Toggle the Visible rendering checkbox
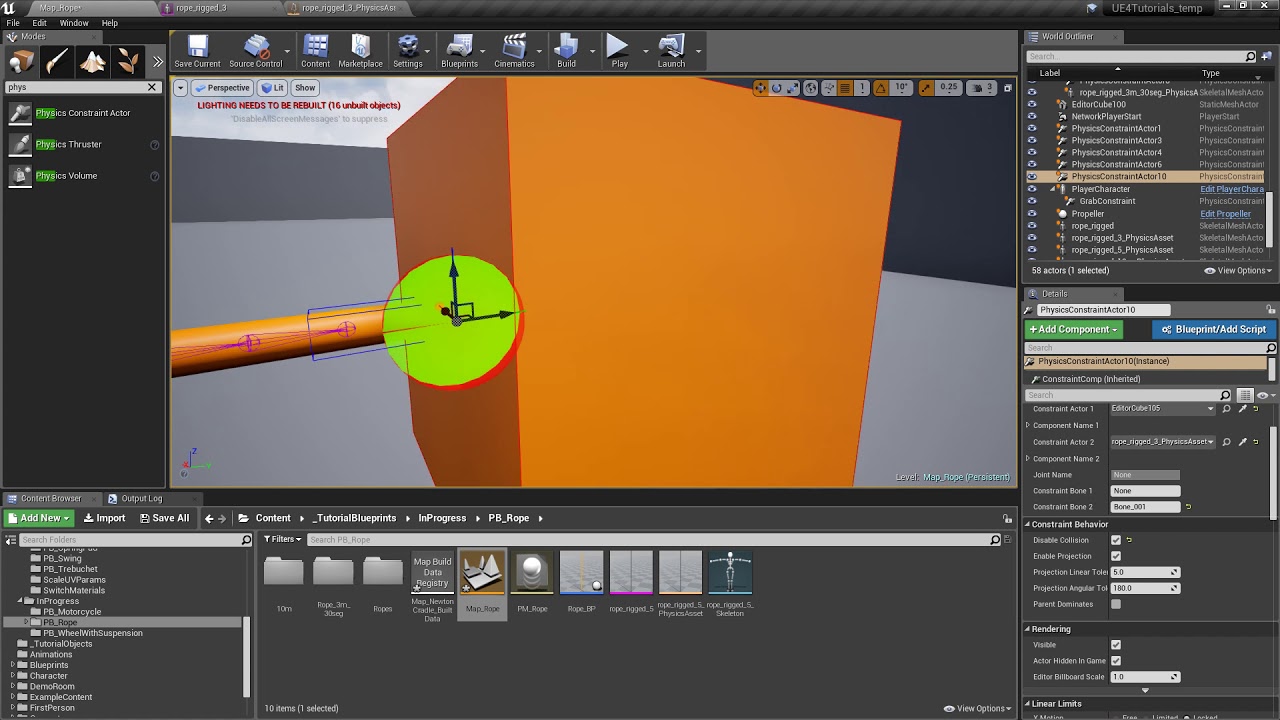The width and height of the screenshot is (1280, 720). [1116, 645]
